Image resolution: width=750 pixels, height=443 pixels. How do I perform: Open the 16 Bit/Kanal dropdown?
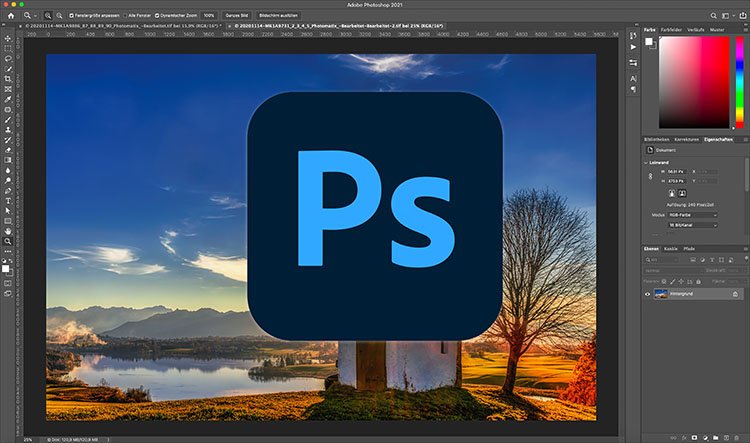point(693,225)
